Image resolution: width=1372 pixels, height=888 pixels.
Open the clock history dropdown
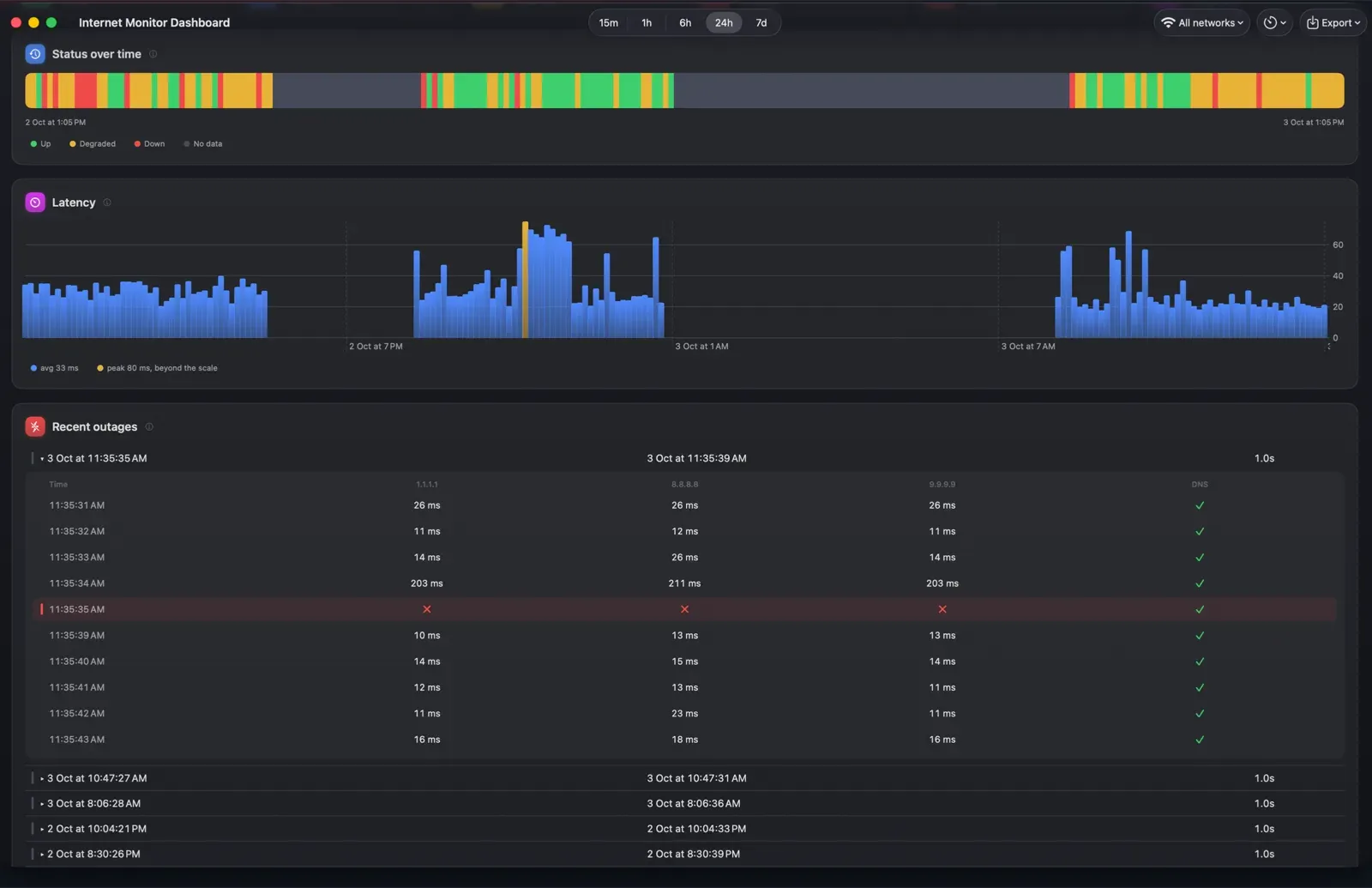point(1275,23)
